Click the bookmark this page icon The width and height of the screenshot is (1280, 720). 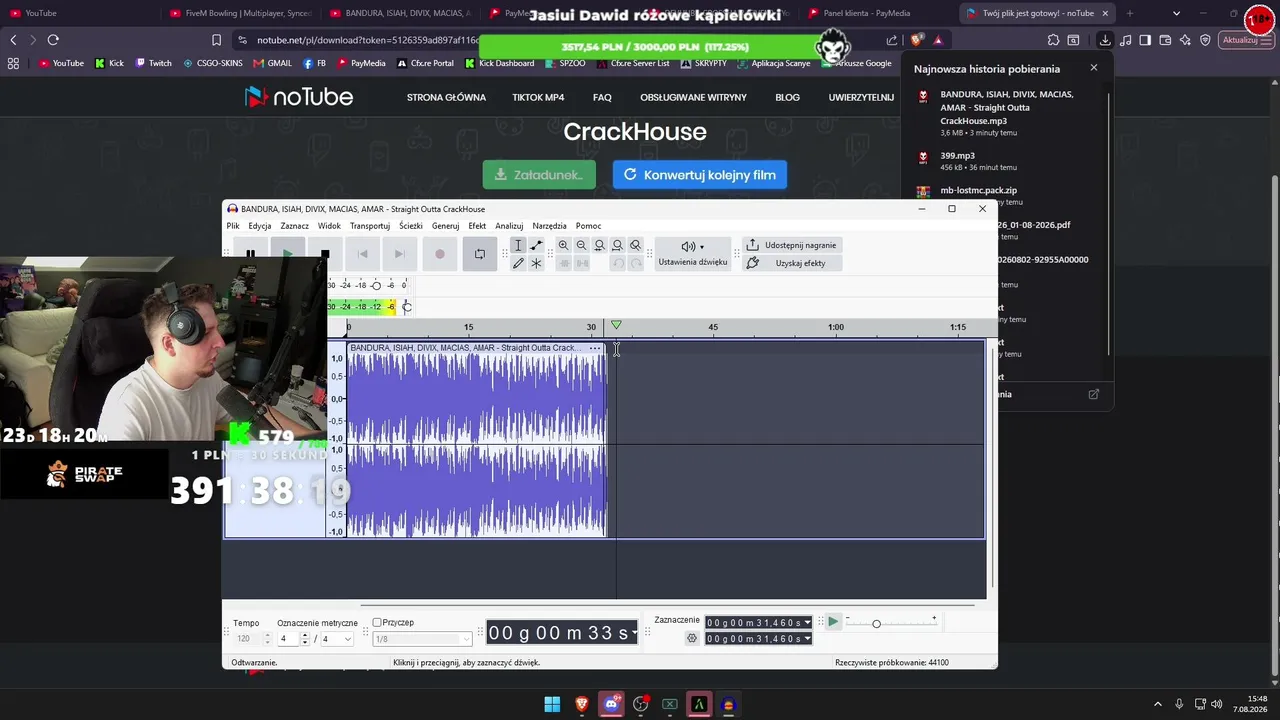pyautogui.click(x=216, y=40)
